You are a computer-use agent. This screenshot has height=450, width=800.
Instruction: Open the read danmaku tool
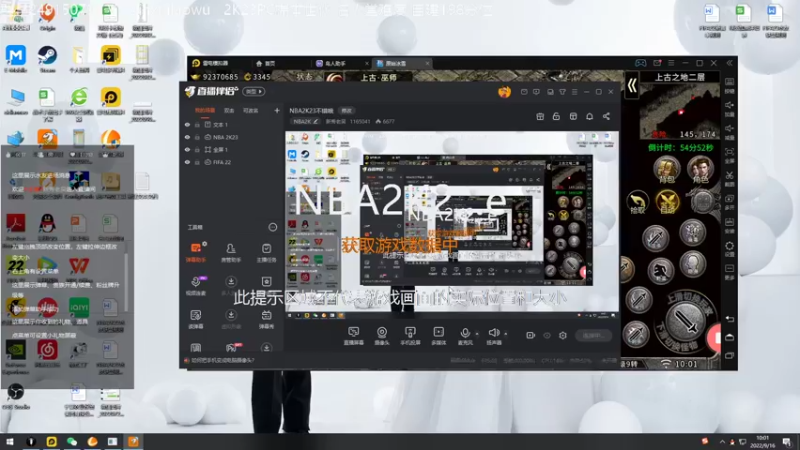tap(196, 319)
